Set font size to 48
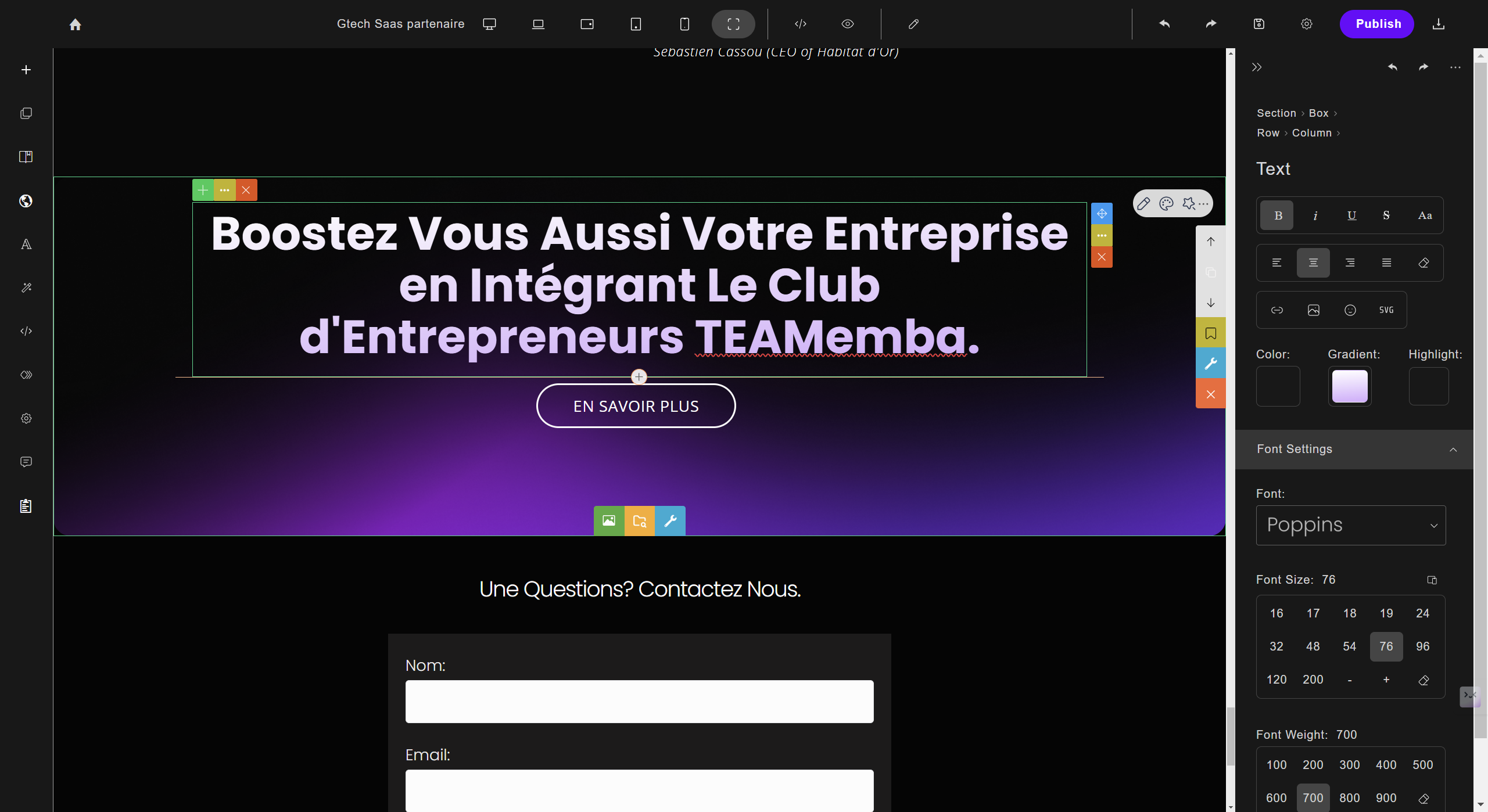 (1313, 646)
